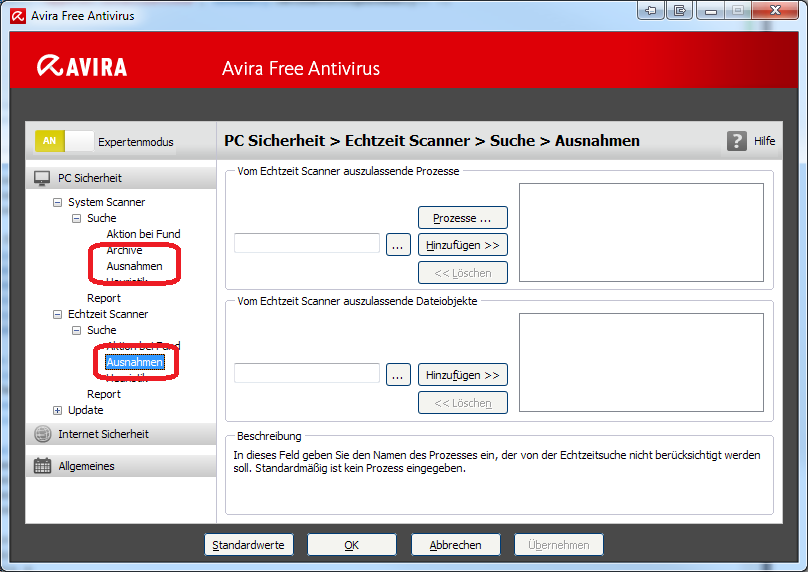Expand the Update tree node
The image size is (808, 572).
coord(57,411)
